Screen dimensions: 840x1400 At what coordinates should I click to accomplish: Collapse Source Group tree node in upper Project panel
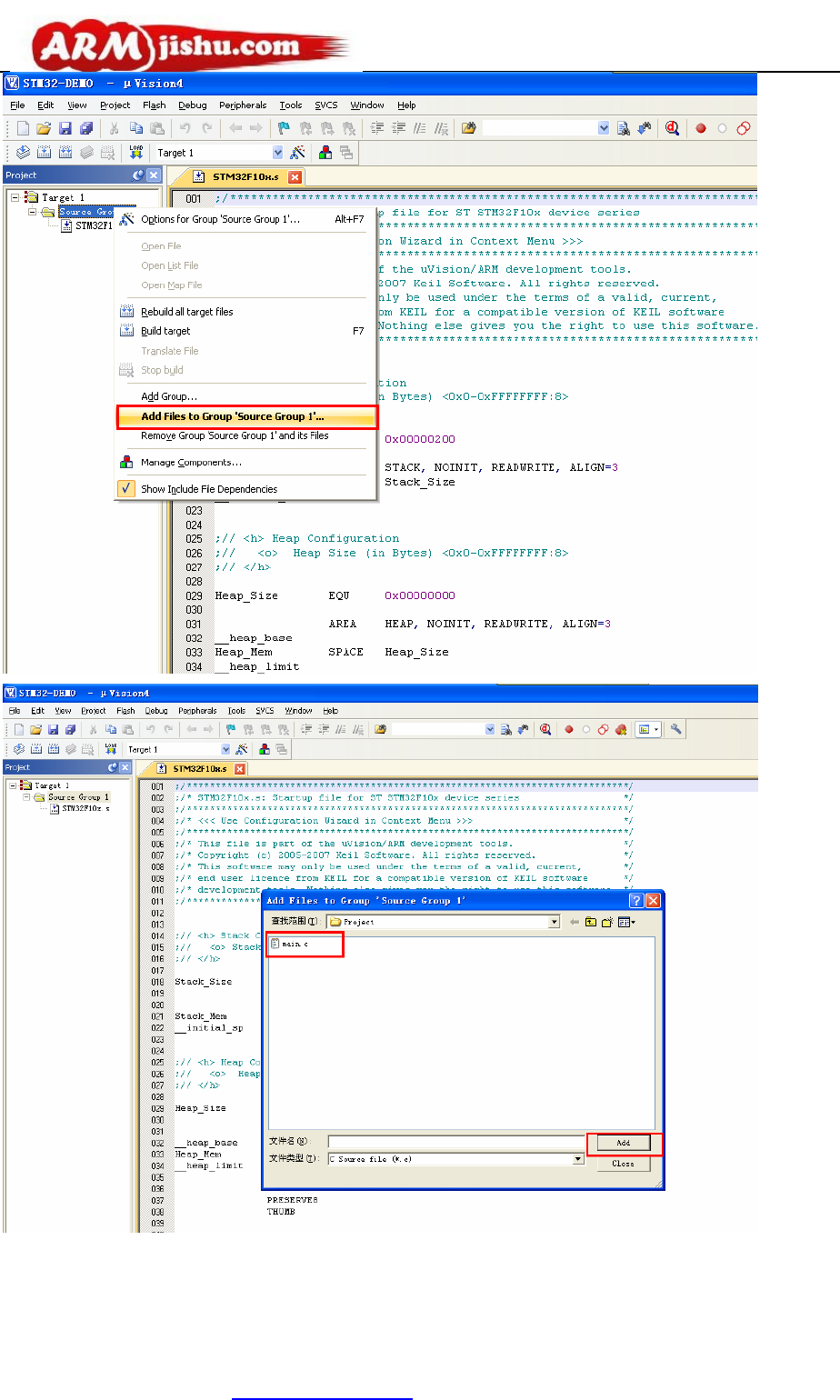point(33,212)
